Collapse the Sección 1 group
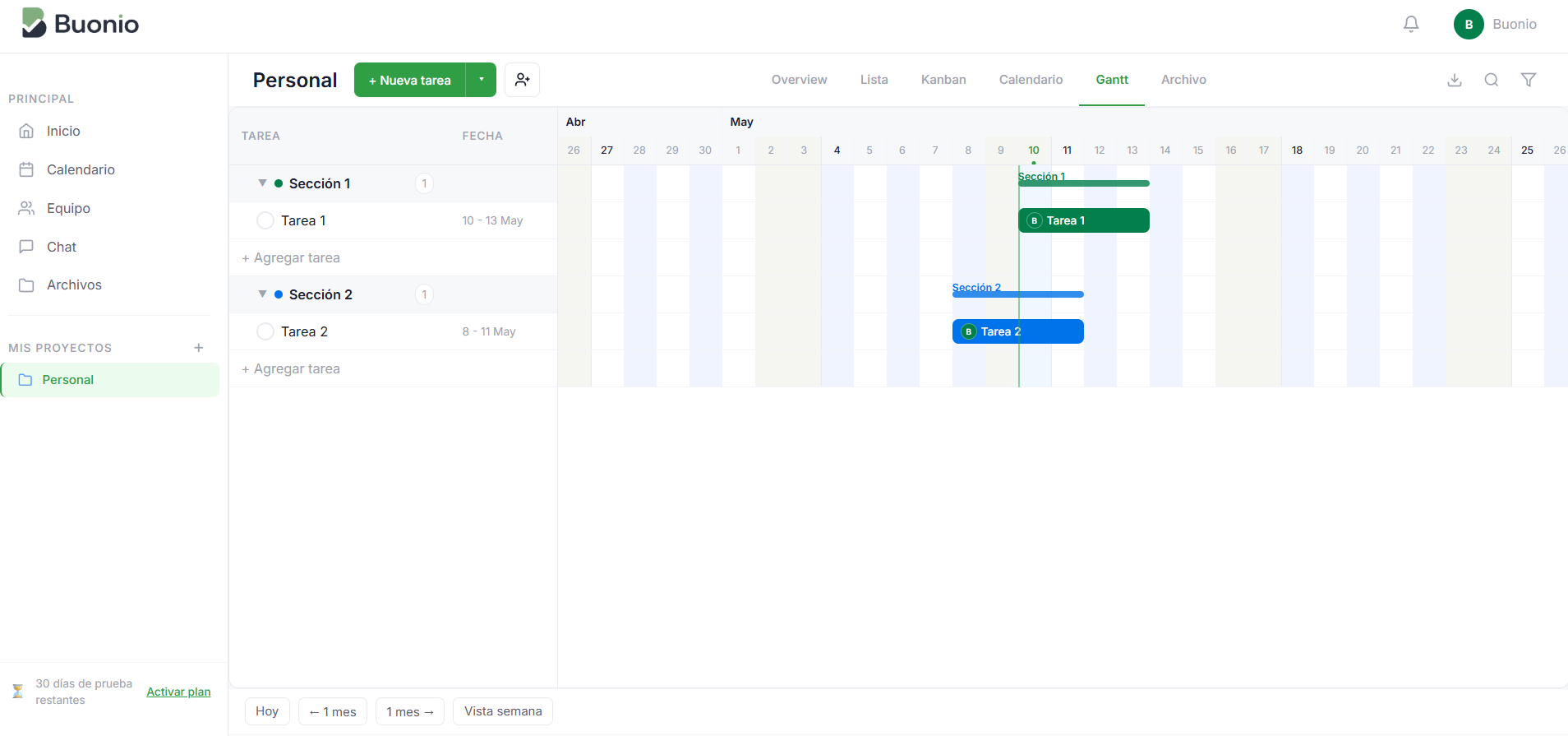The image size is (1568, 736). coord(262,183)
